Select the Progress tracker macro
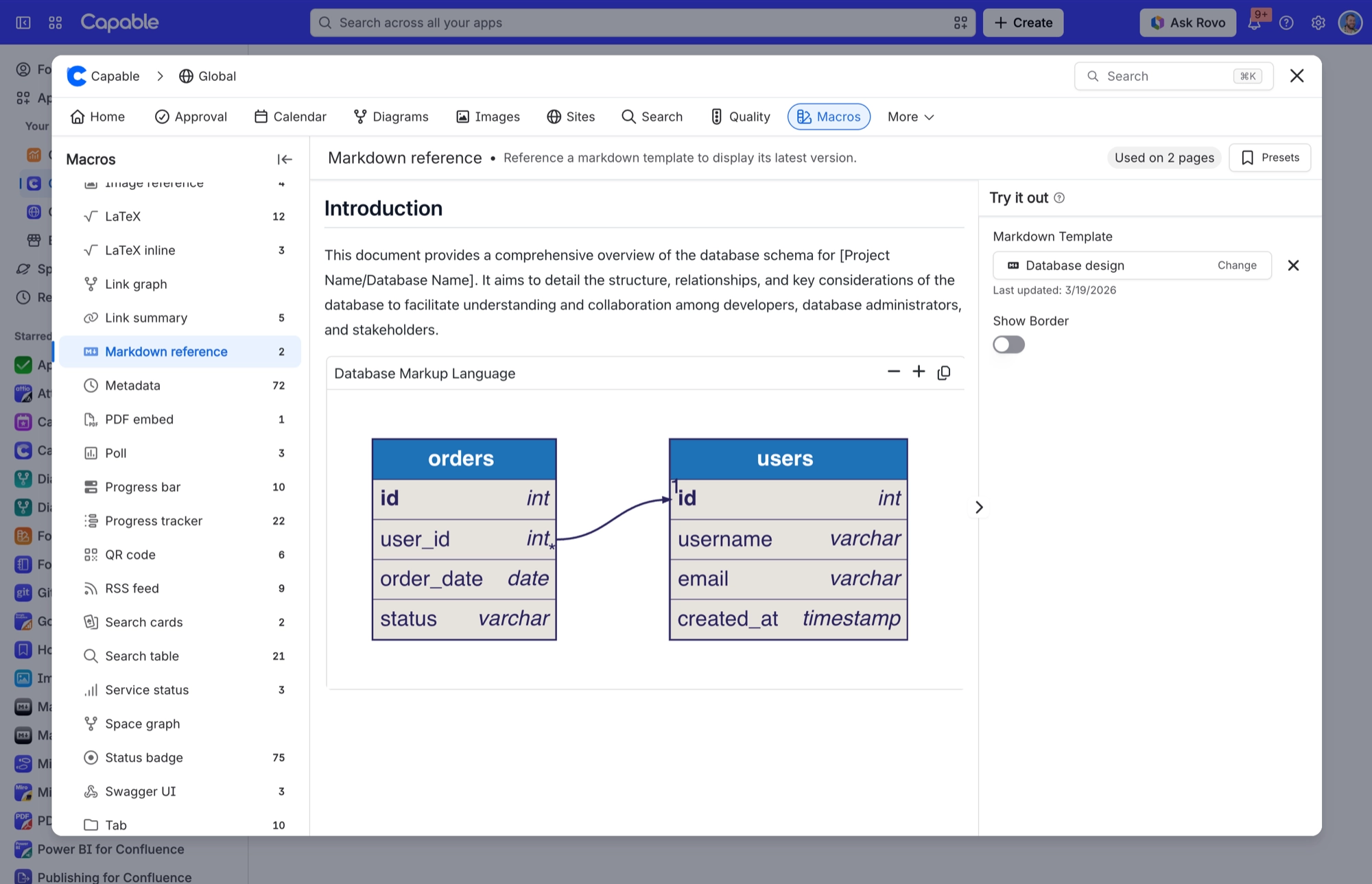Screen dimensions: 1372x884 pos(180,521)
